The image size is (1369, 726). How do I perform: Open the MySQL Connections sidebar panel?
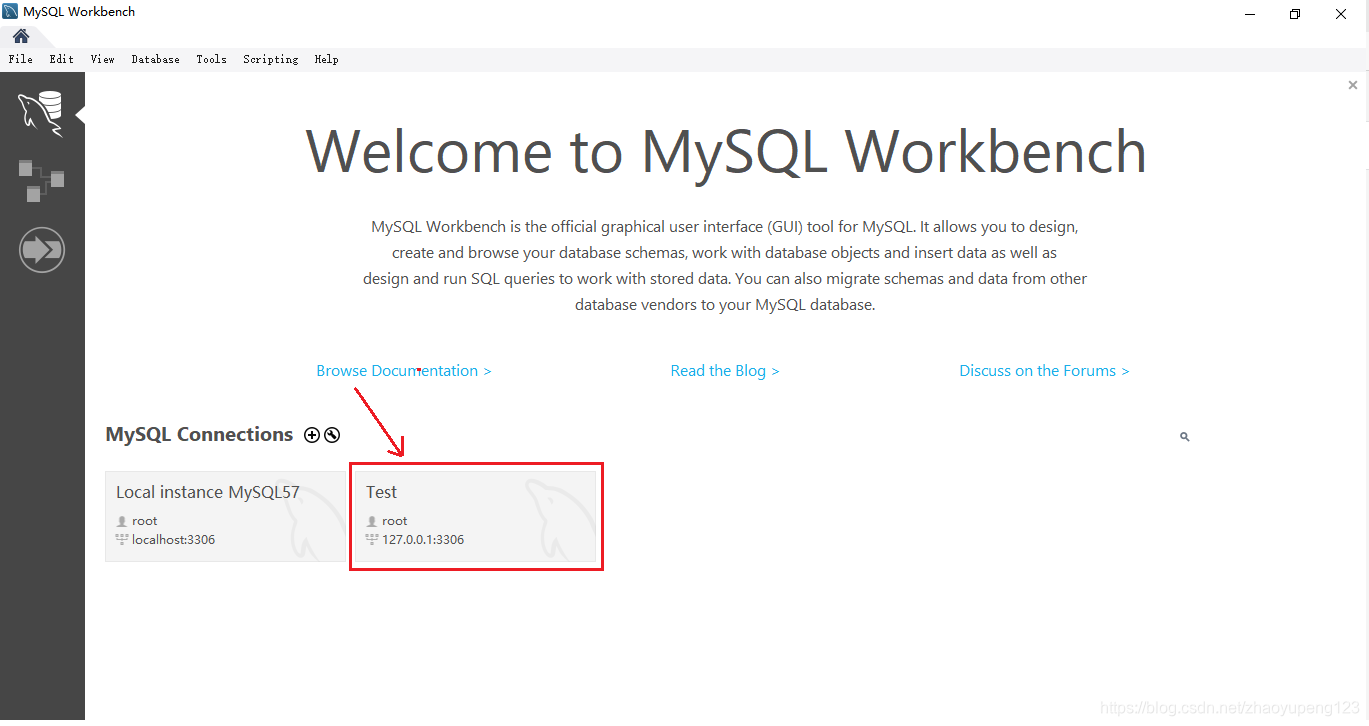click(42, 110)
